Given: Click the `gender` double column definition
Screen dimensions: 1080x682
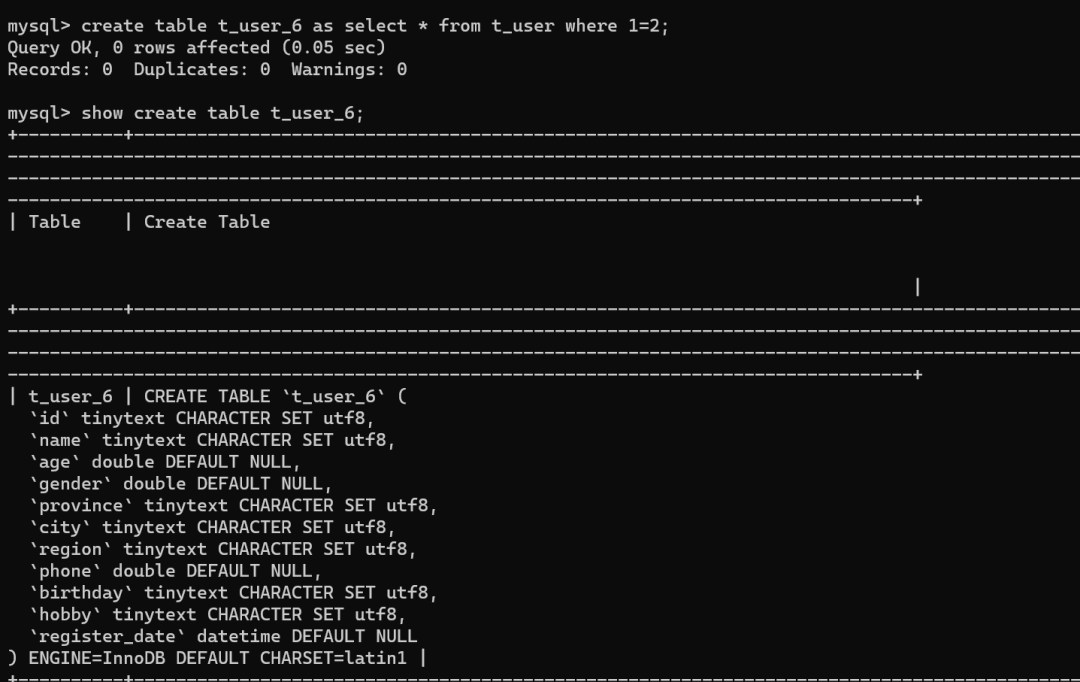Looking at the screenshot, I should pyautogui.click(x=180, y=484).
